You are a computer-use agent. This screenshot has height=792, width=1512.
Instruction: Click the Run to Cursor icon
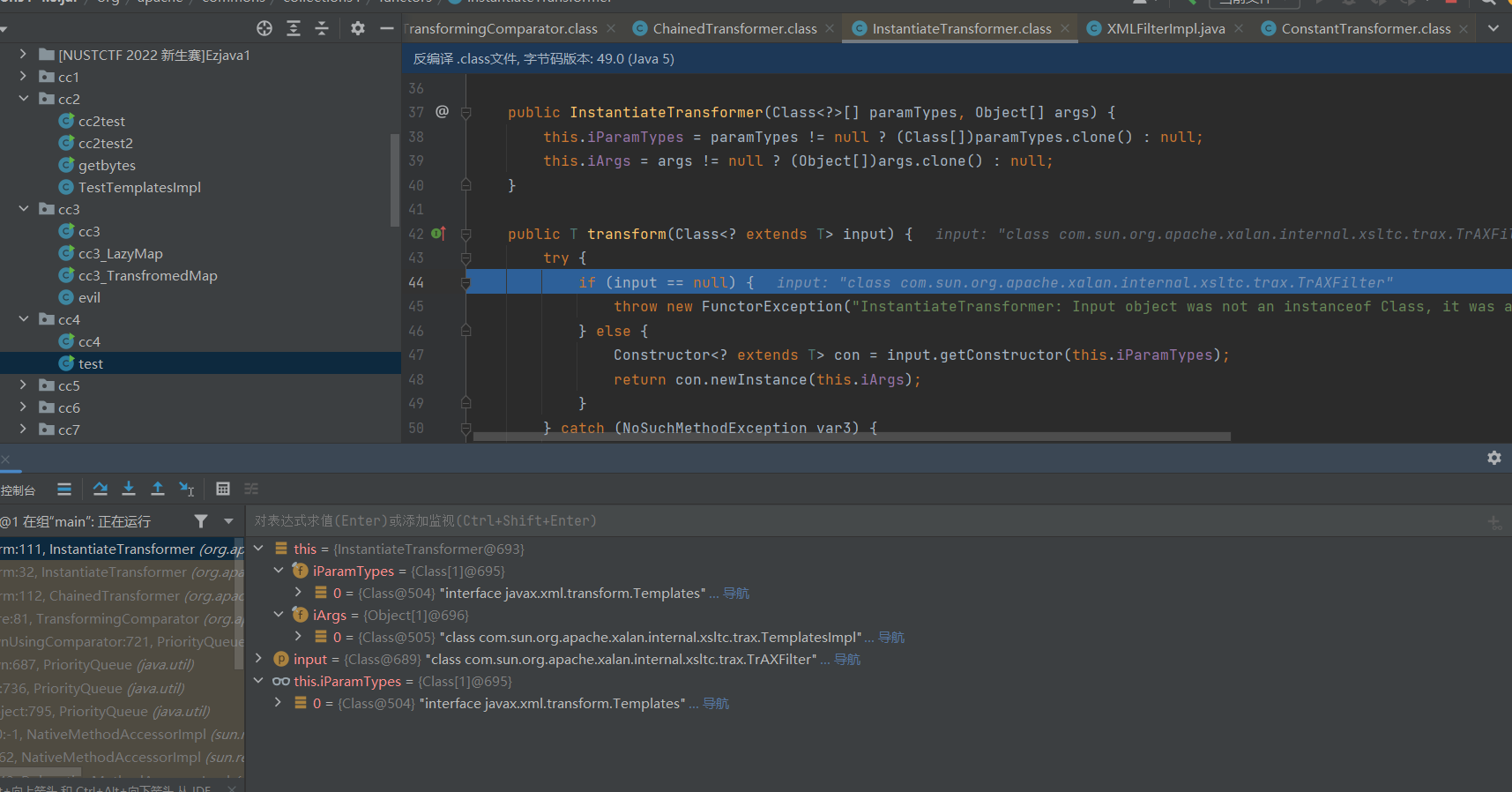coord(187,489)
